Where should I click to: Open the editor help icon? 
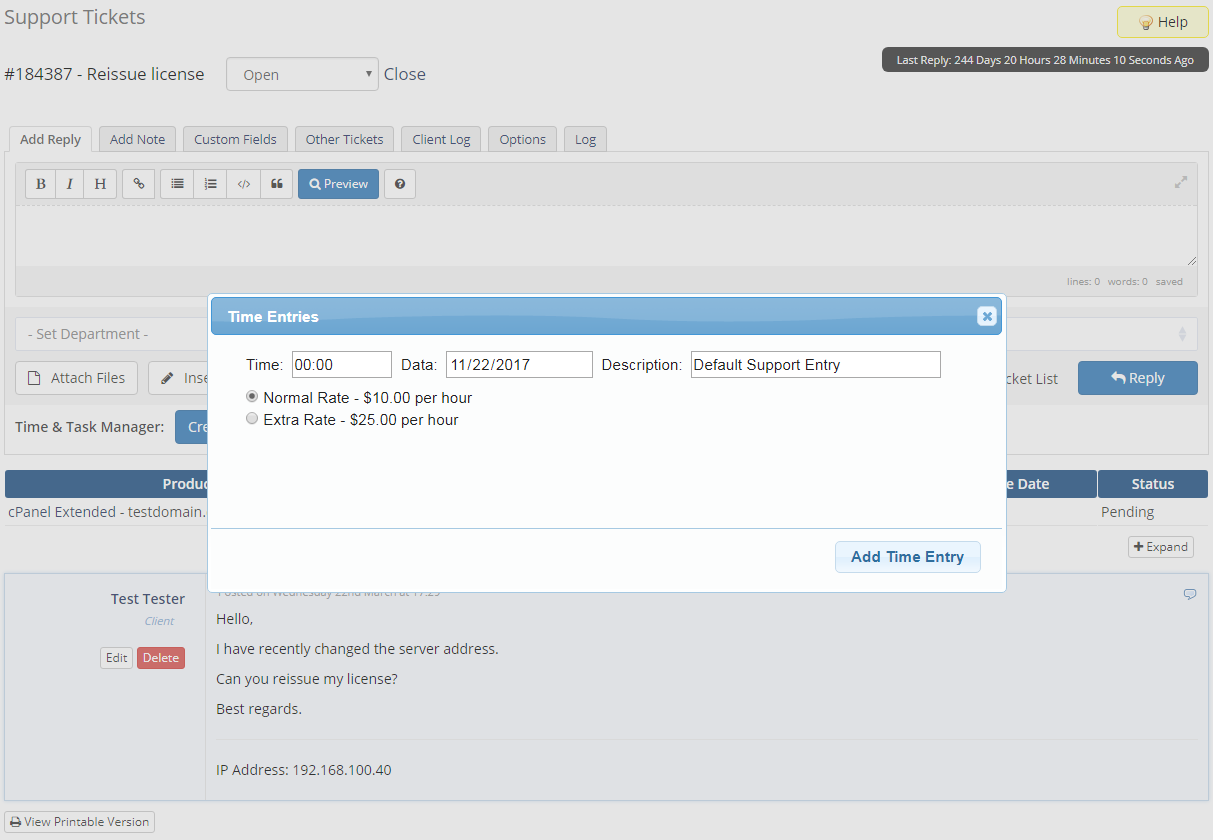pos(399,183)
